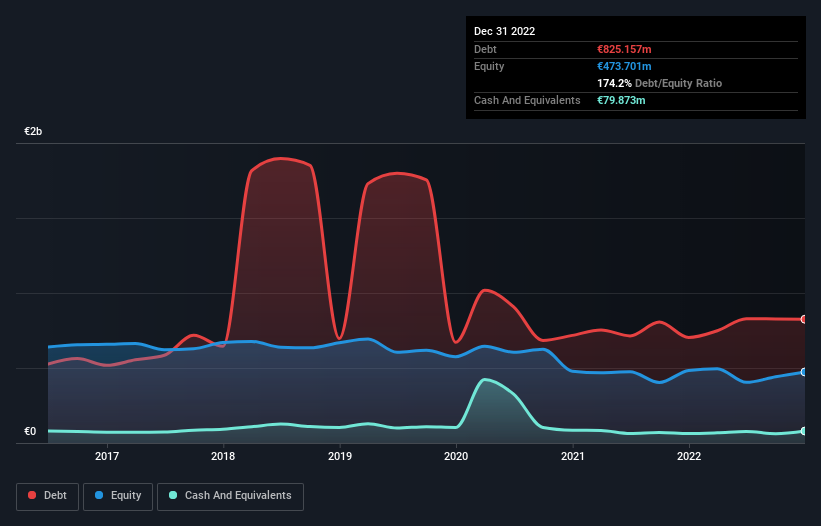Screen dimensions: 821x526
Task: Click the 2022 x-axis label
Action: point(689,456)
